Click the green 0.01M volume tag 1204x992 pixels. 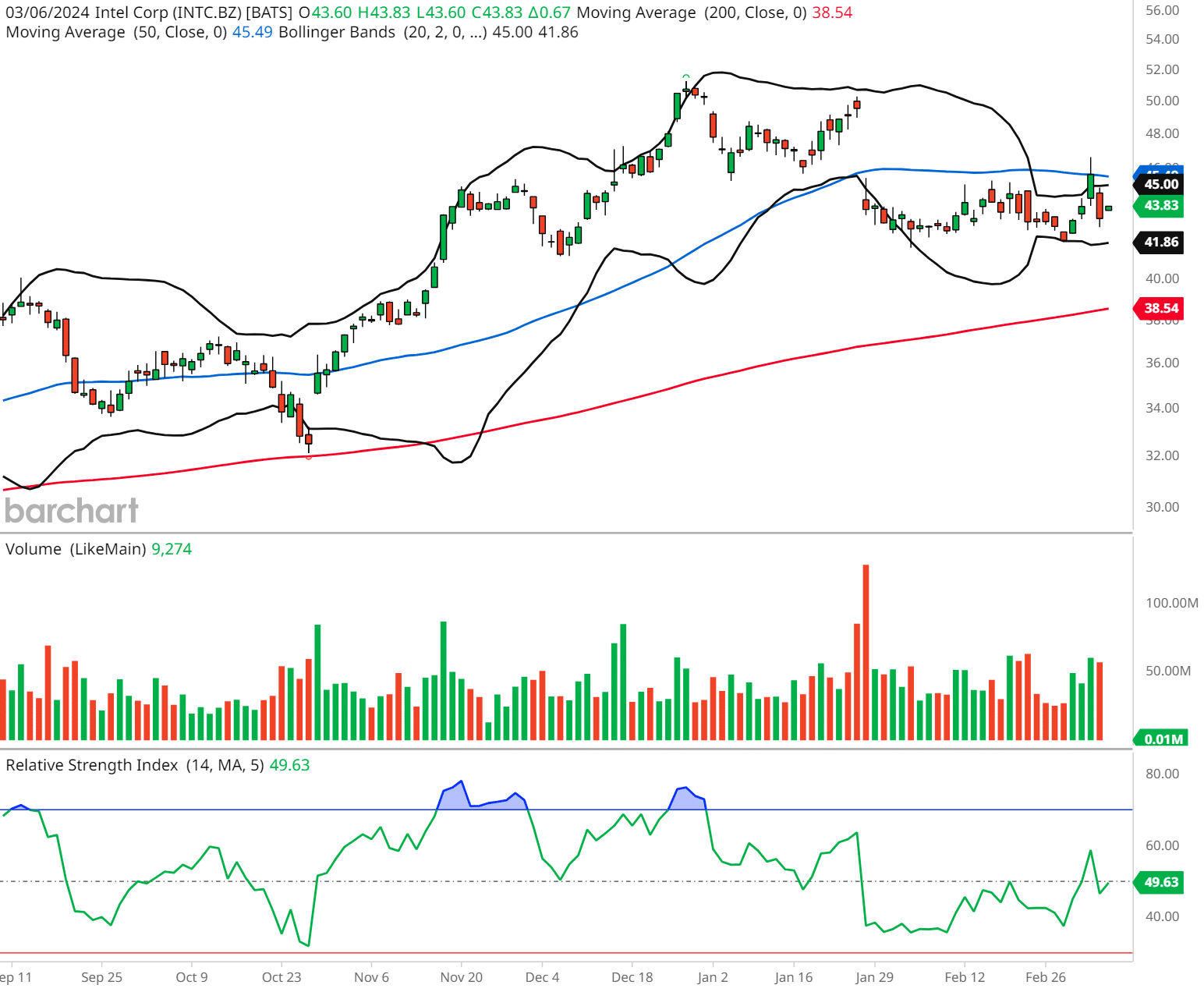pos(1162,739)
